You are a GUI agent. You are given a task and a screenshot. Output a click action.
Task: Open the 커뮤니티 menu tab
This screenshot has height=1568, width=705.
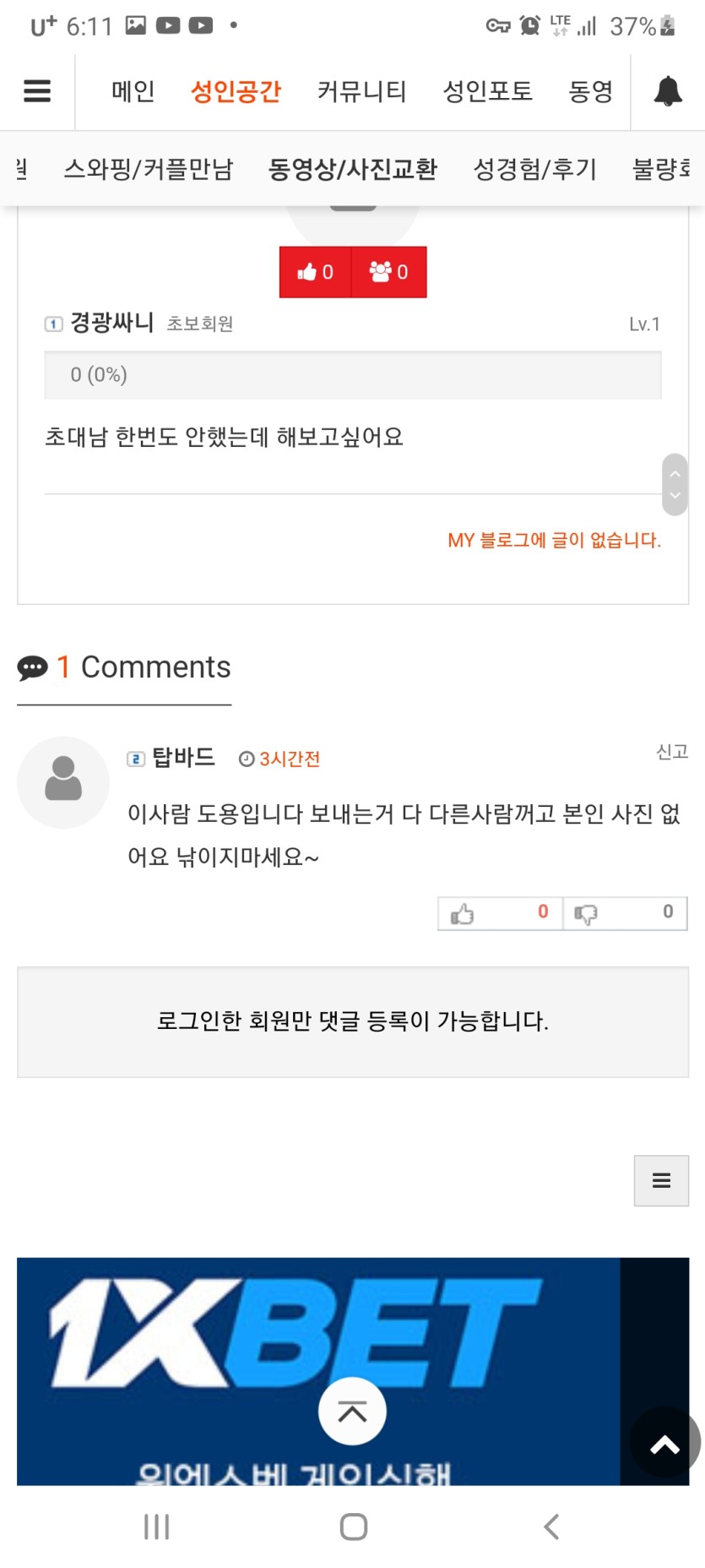click(x=361, y=91)
